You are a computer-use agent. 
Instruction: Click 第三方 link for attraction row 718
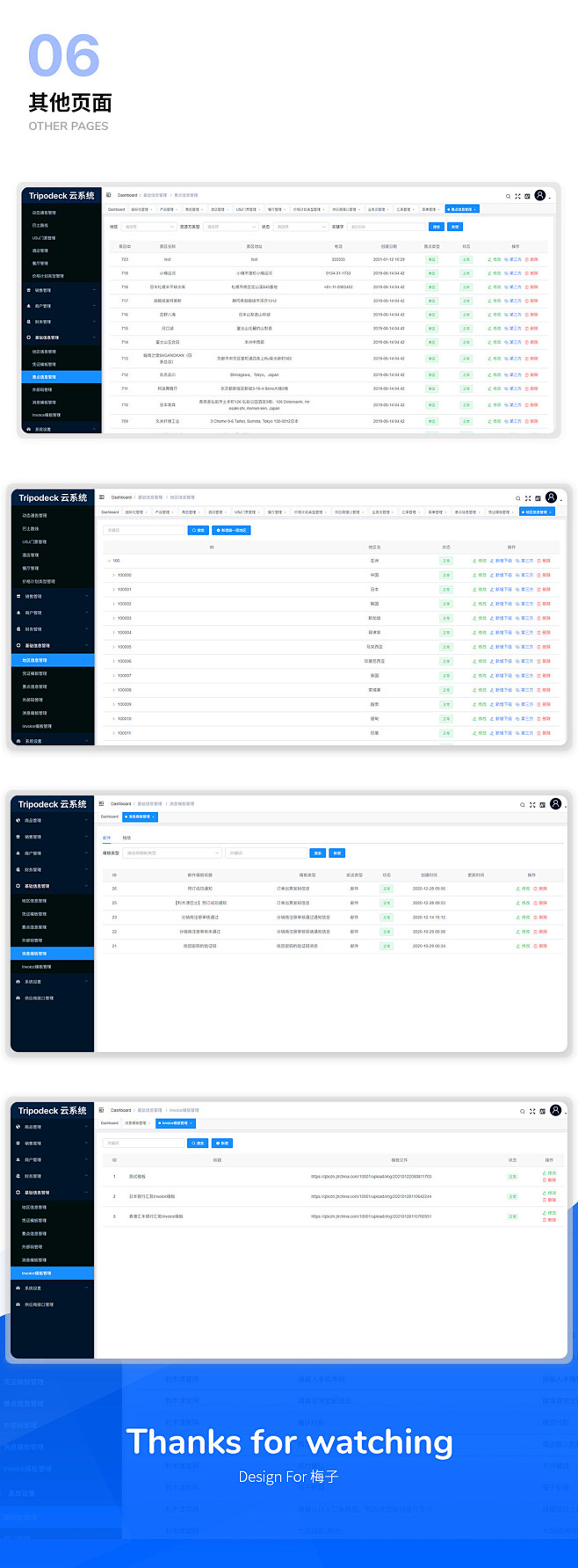coord(513,287)
